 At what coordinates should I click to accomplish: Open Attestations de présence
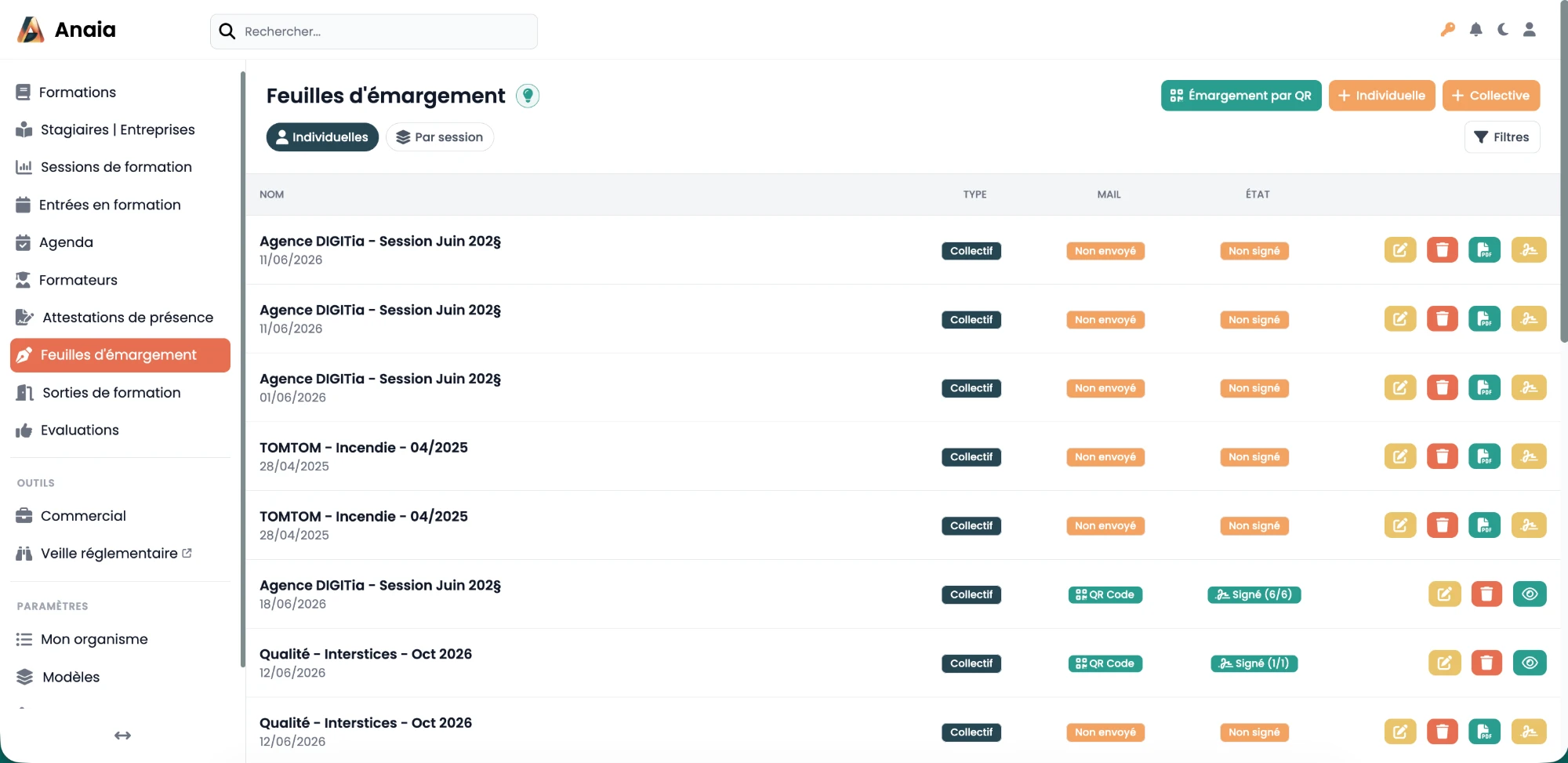[121, 318]
